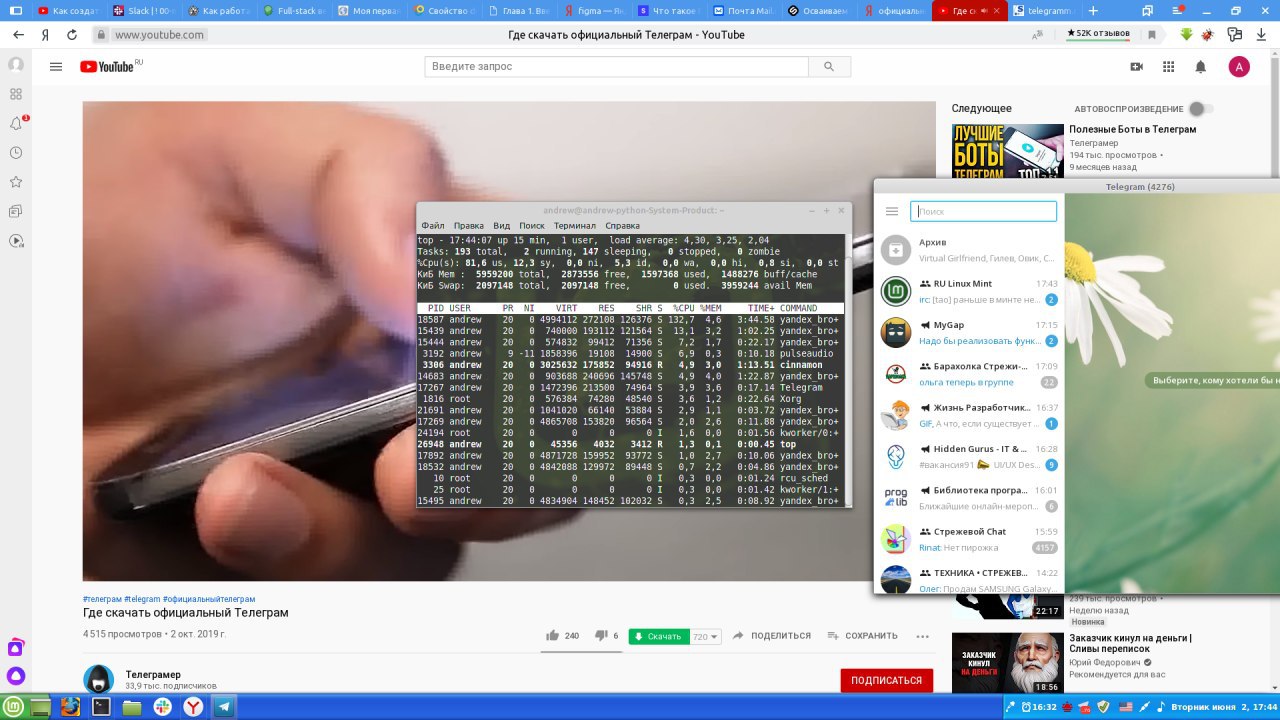Open Жизнь Разработчика chat
This screenshot has width=1280, height=720.
969,415
